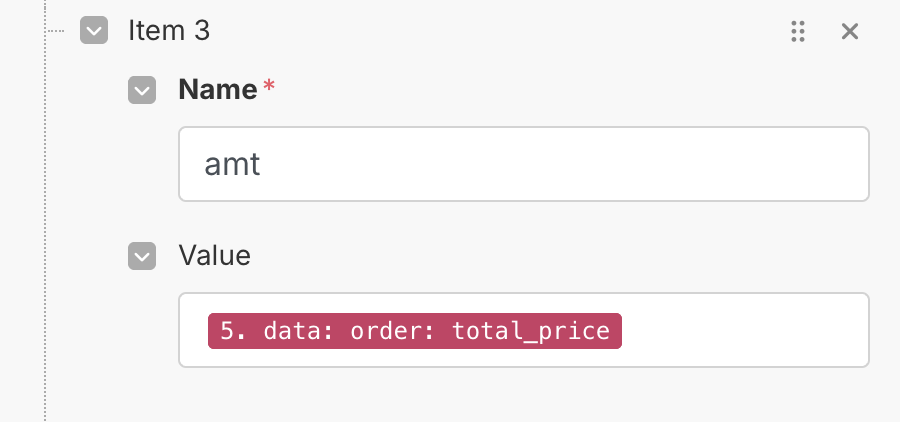Click the red required asterisk beside Name
The height and width of the screenshot is (422, 900).
pos(268,88)
